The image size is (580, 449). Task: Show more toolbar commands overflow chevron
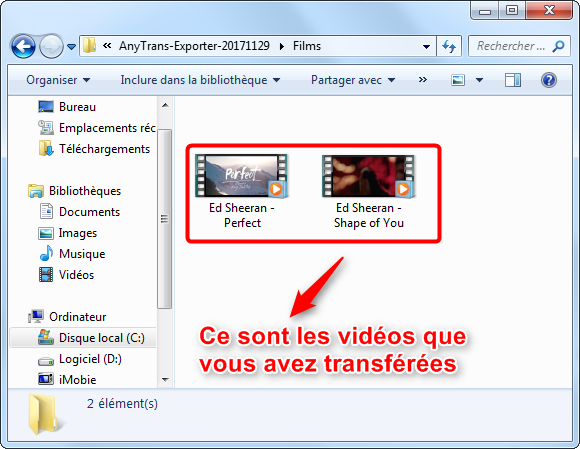coord(422,80)
